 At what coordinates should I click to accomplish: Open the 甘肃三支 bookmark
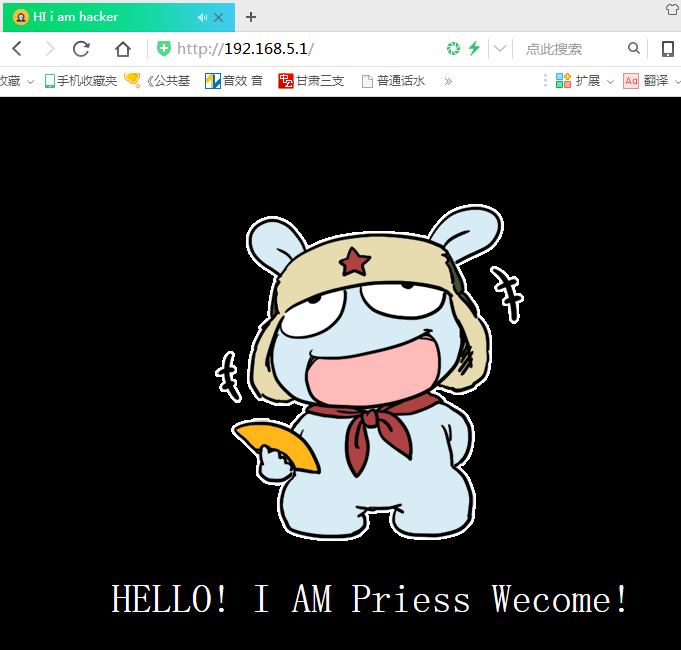tap(311, 81)
